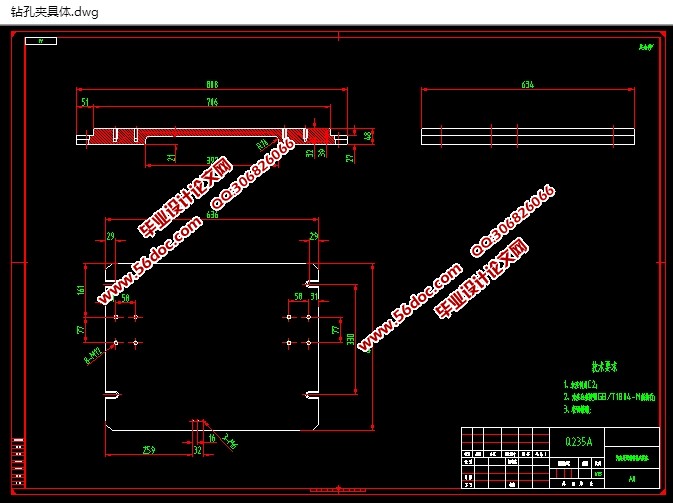673x503 pixels.
Task: Click the 634 dimension above side view
Action: [527, 86]
